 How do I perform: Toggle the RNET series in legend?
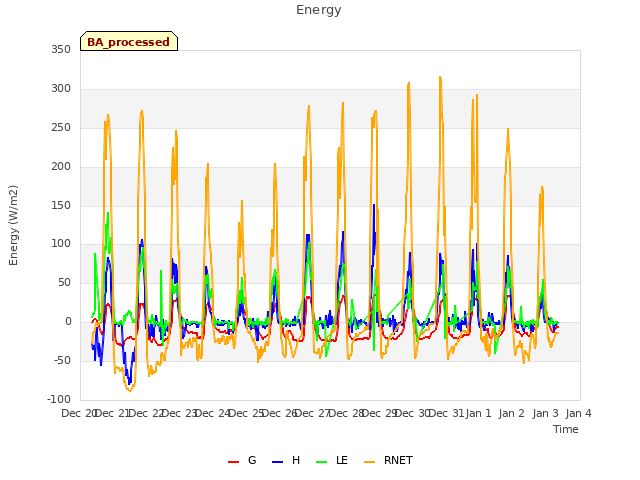[388, 460]
